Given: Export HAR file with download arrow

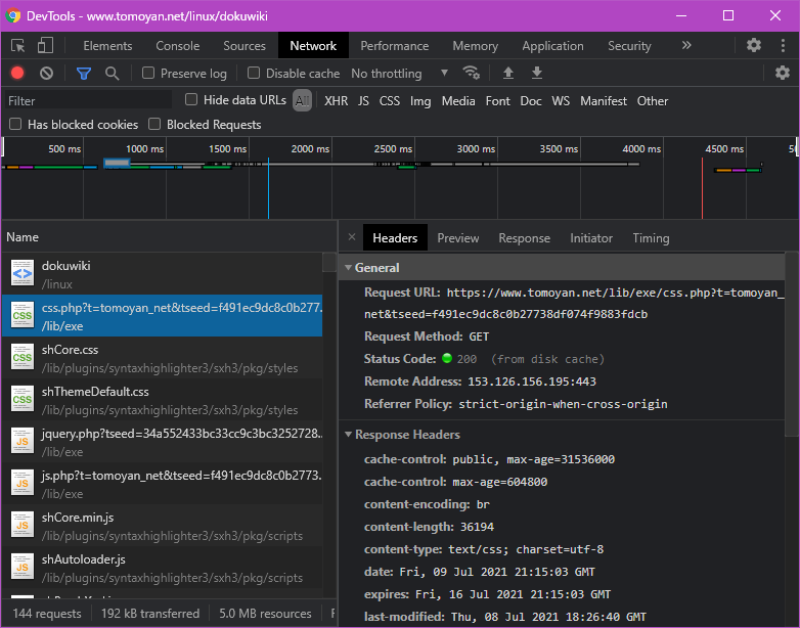Looking at the screenshot, I should pos(537,73).
